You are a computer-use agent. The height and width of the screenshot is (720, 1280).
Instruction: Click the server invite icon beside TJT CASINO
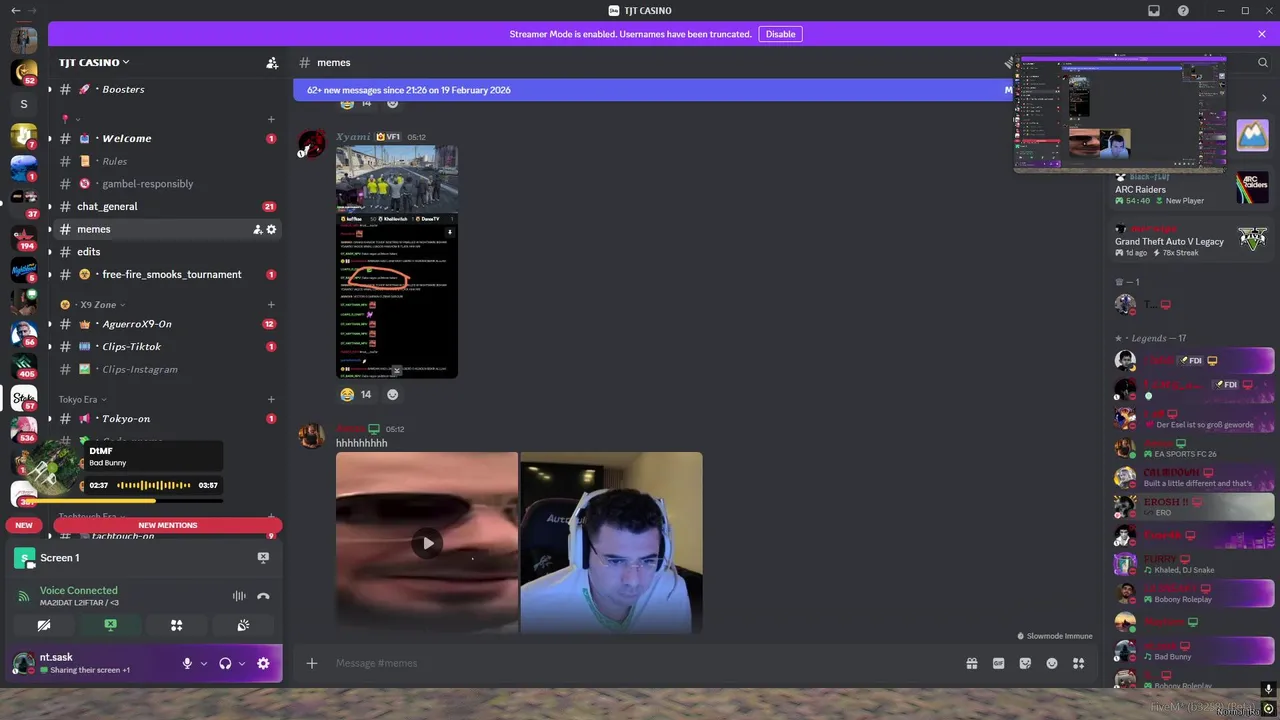click(x=271, y=62)
